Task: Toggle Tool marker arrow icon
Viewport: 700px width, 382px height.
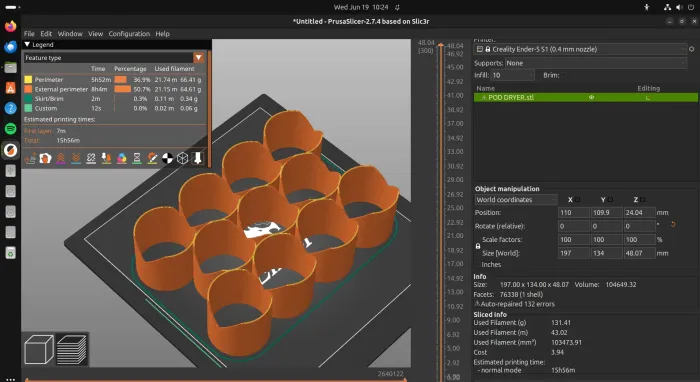Action: [x=198, y=158]
